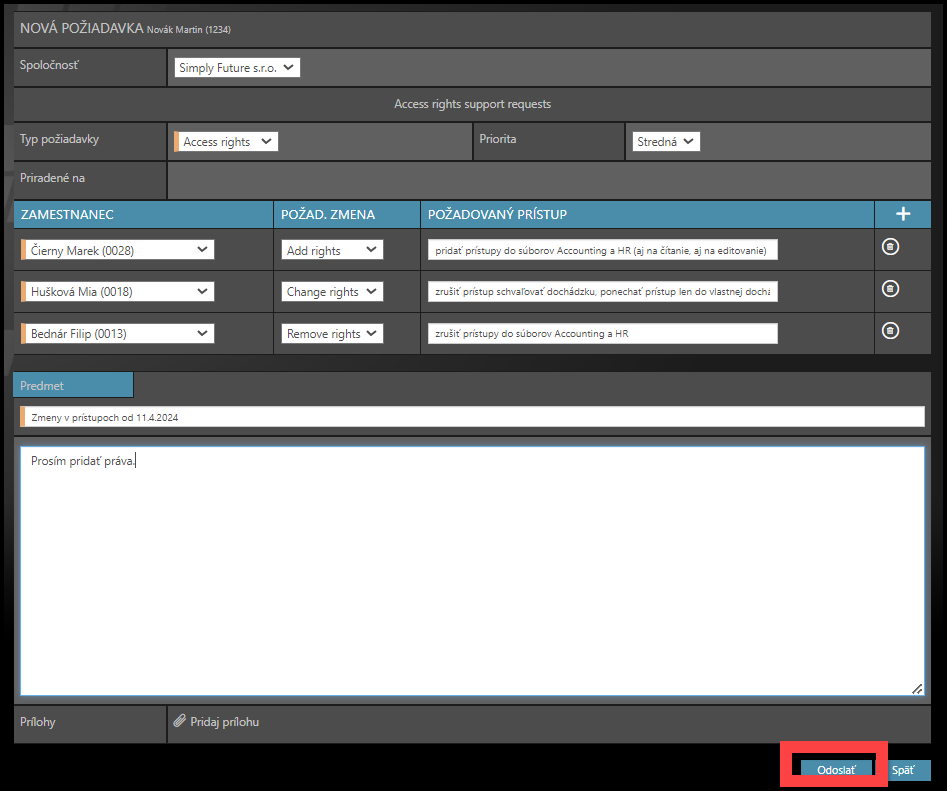The width and height of the screenshot is (947, 791).
Task: Open the Remove rights dropdown
Action: coord(332,334)
